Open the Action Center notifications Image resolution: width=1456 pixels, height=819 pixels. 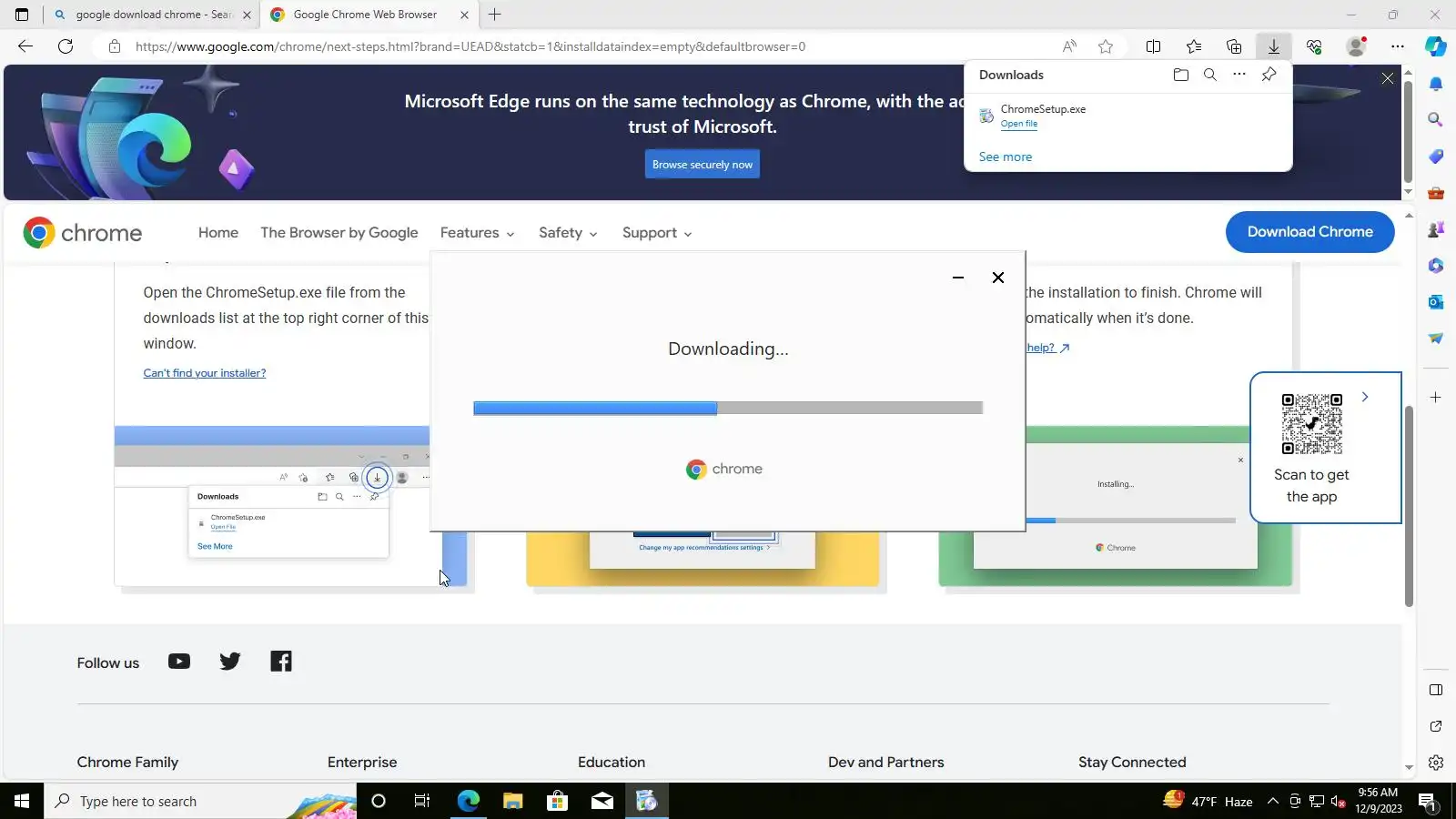tap(1427, 802)
